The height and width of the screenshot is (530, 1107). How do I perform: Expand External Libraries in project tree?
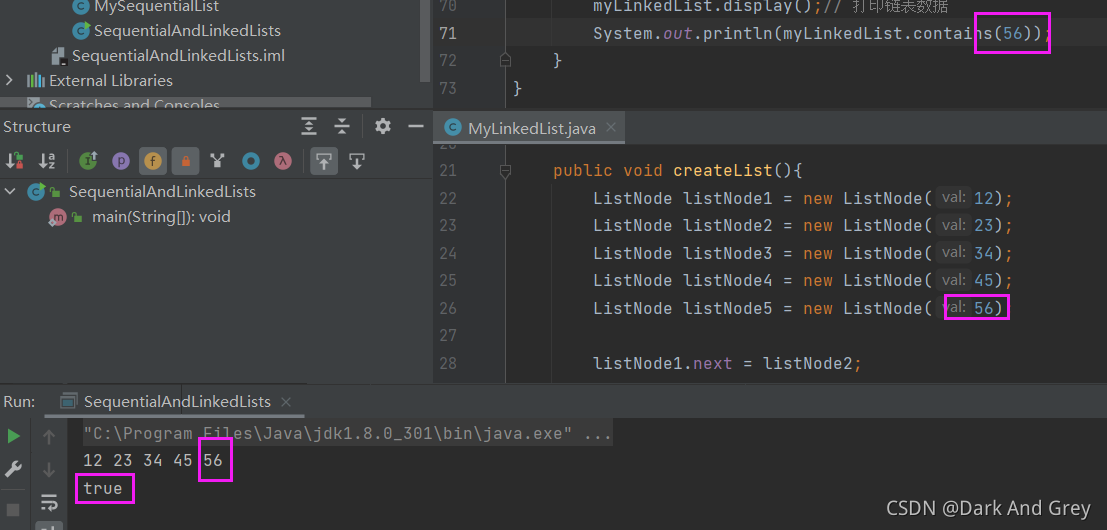click(x=9, y=80)
